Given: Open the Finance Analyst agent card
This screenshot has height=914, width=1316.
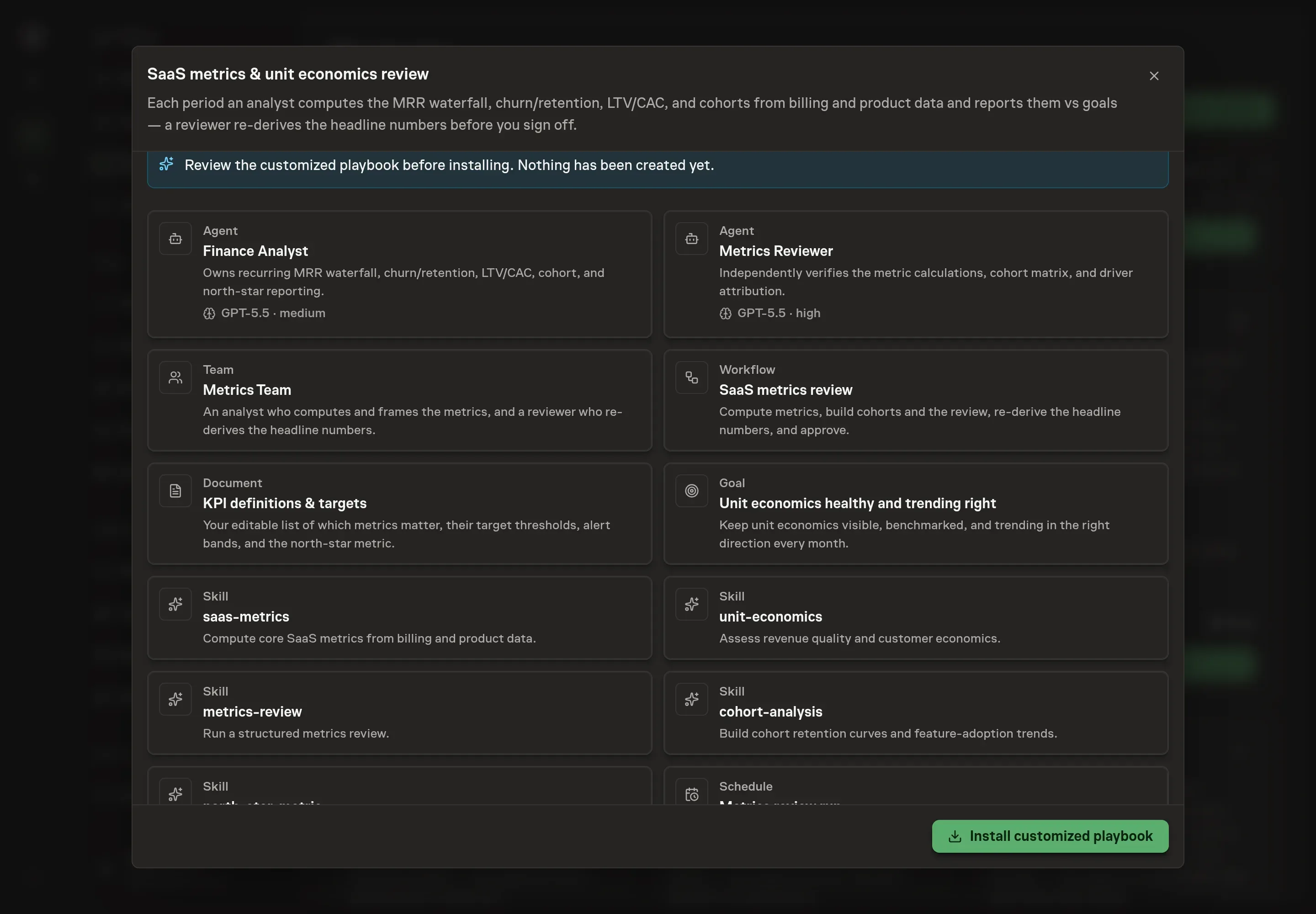Looking at the screenshot, I should 400,274.
